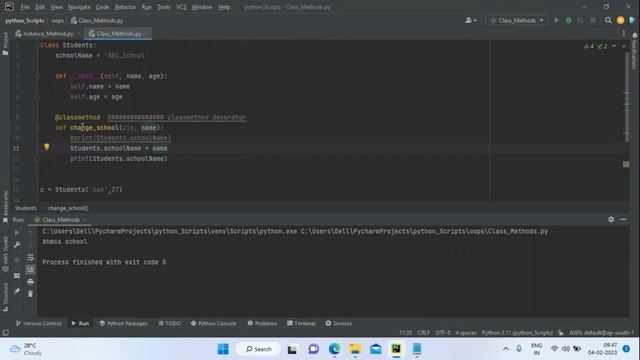
Task: Open AWS Toolkit sidebar button
Action: pyautogui.click(x=5, y=254)
